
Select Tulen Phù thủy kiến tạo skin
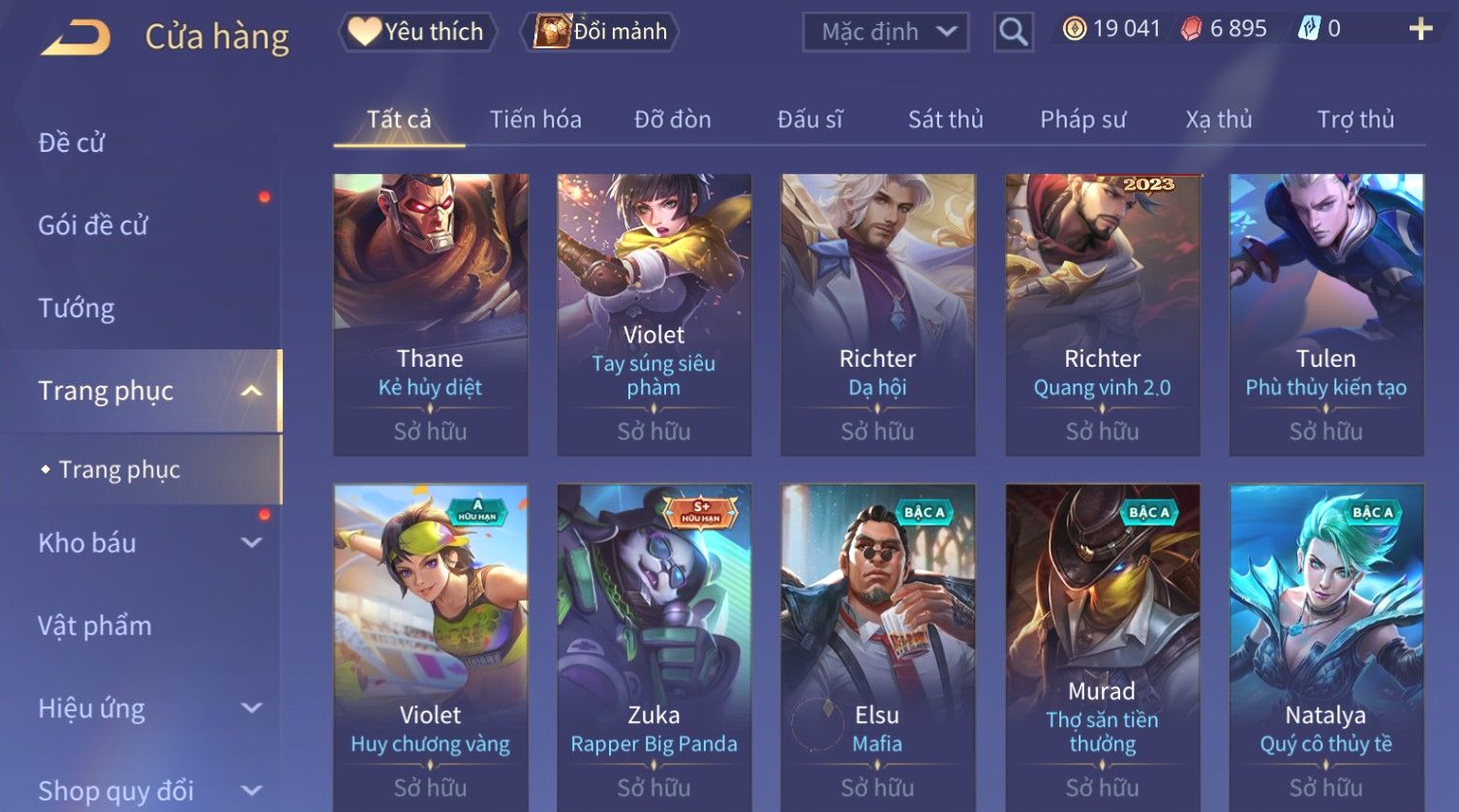click(x=1326, y=315)
